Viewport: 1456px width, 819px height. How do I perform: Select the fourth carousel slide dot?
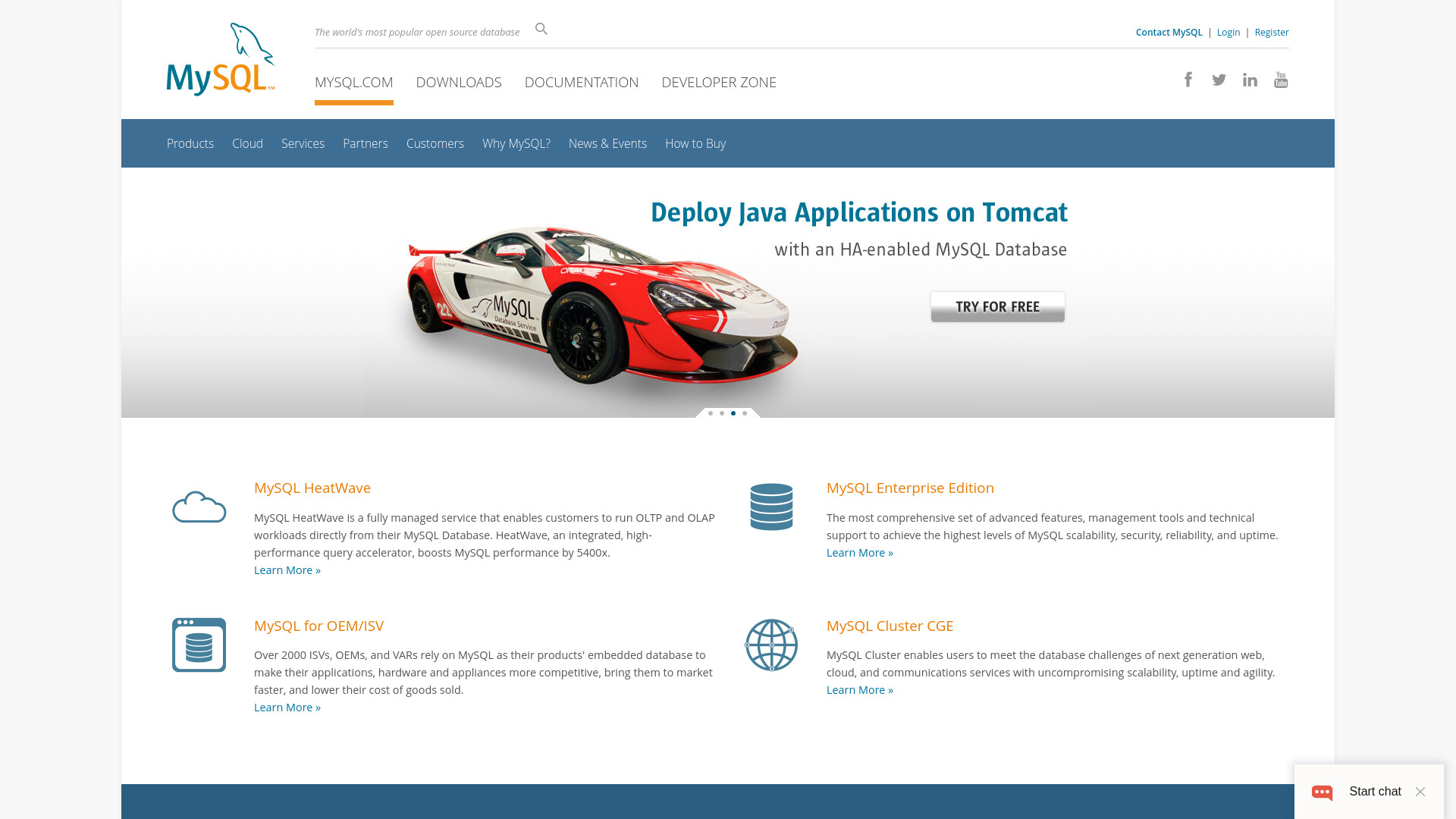pyautogui.click(x=745, y=413)
